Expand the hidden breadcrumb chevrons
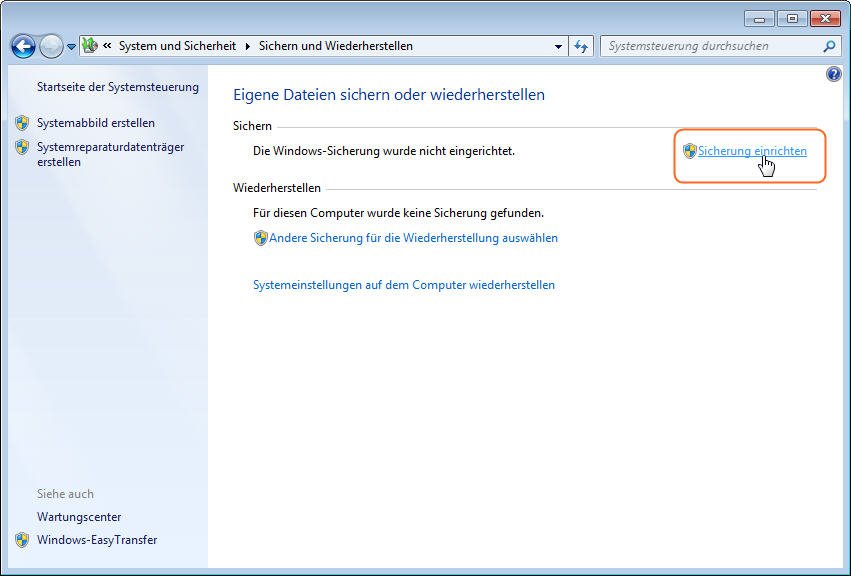Screen dimensions: 851x576 pyautogui.click(x=107, y=46)
